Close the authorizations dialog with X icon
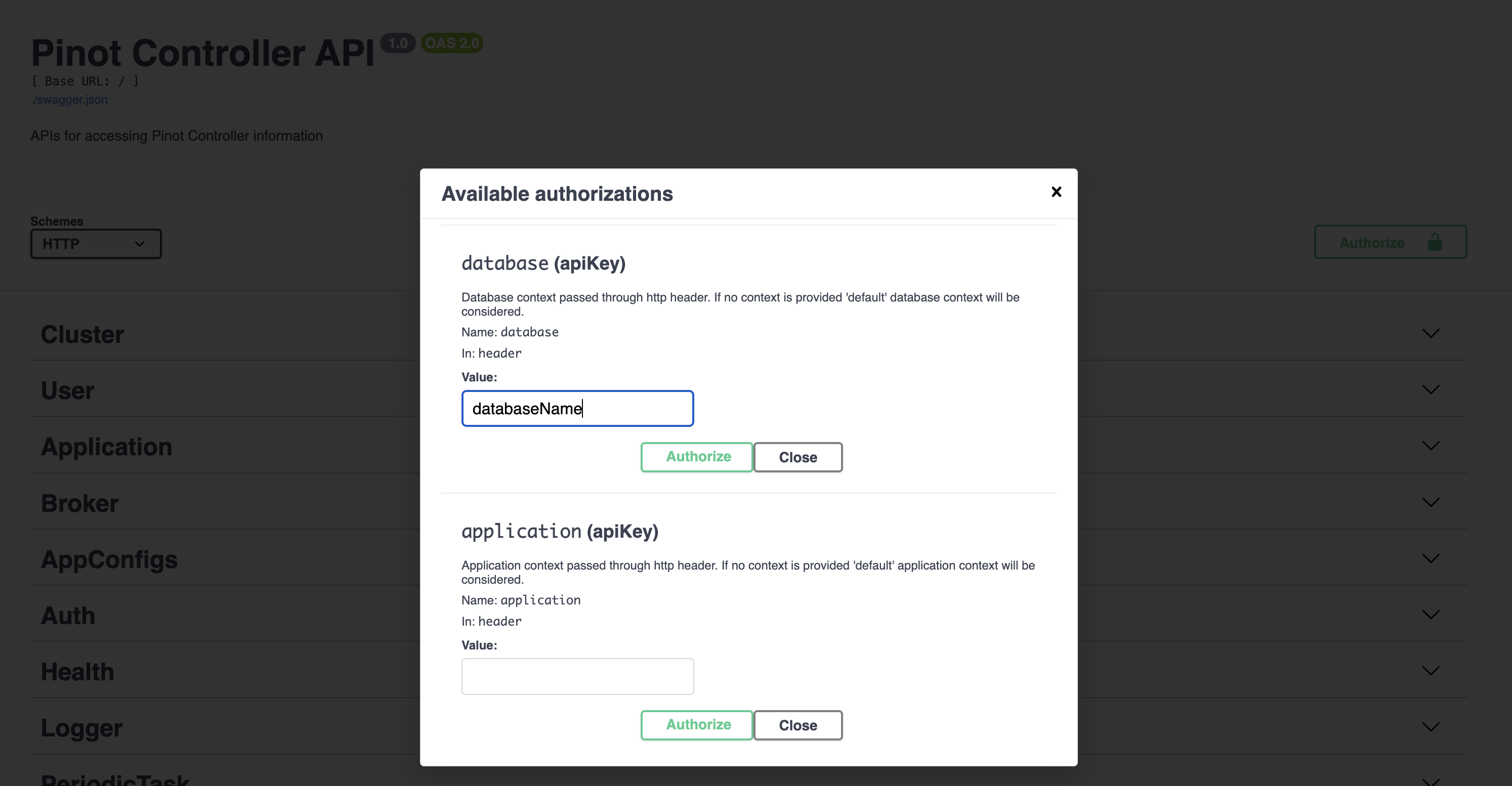1512x786 pixels. pyautogui.click(x=1056, y=192)
